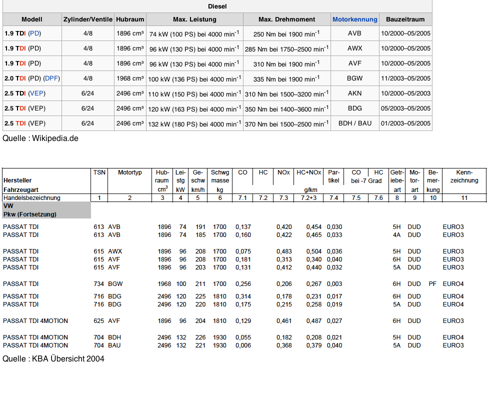Click the BAU engine code in the KBA table
This screenshot has width=500, height=400.
point(114,345)
